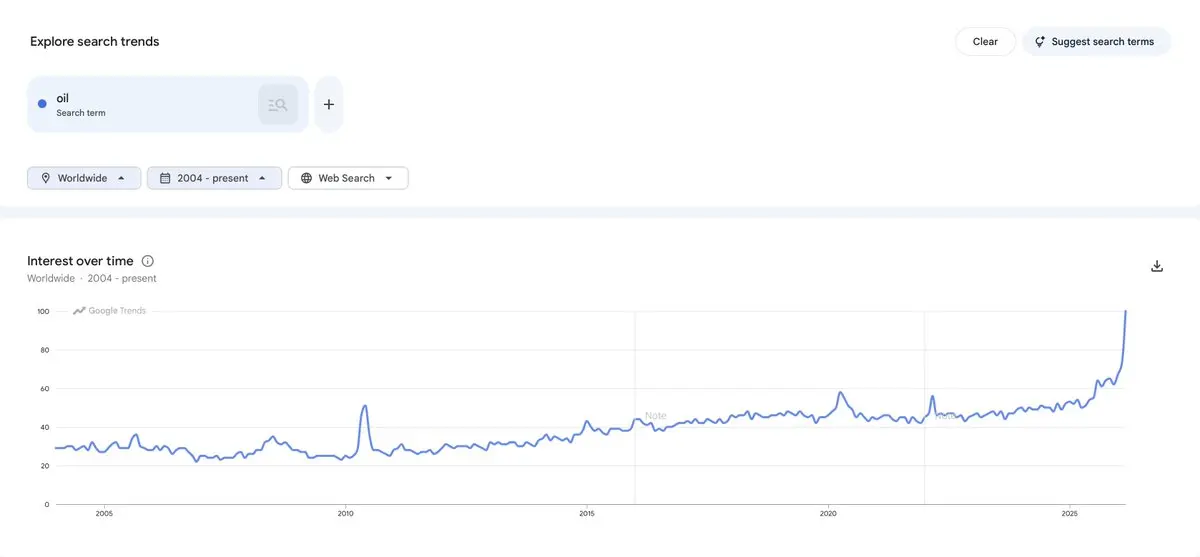Click the calendar icon in date filter
Viewport: 1200px width, 557px height.
(x=165, y=178)
